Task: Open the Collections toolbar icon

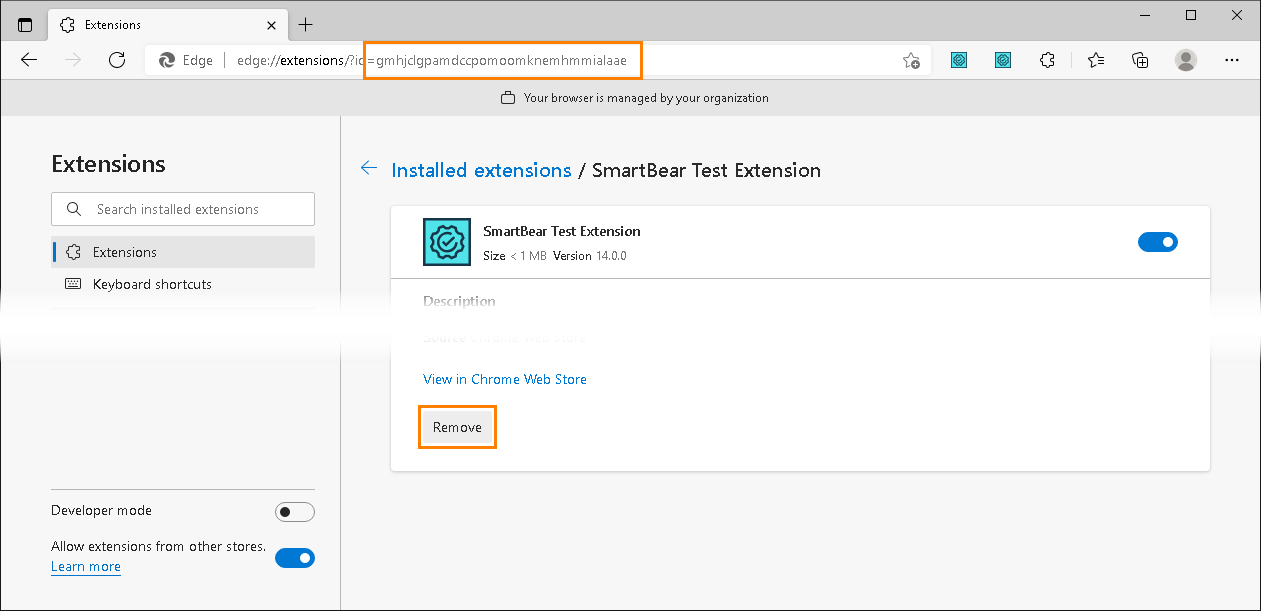Action: click(1140, 60)
